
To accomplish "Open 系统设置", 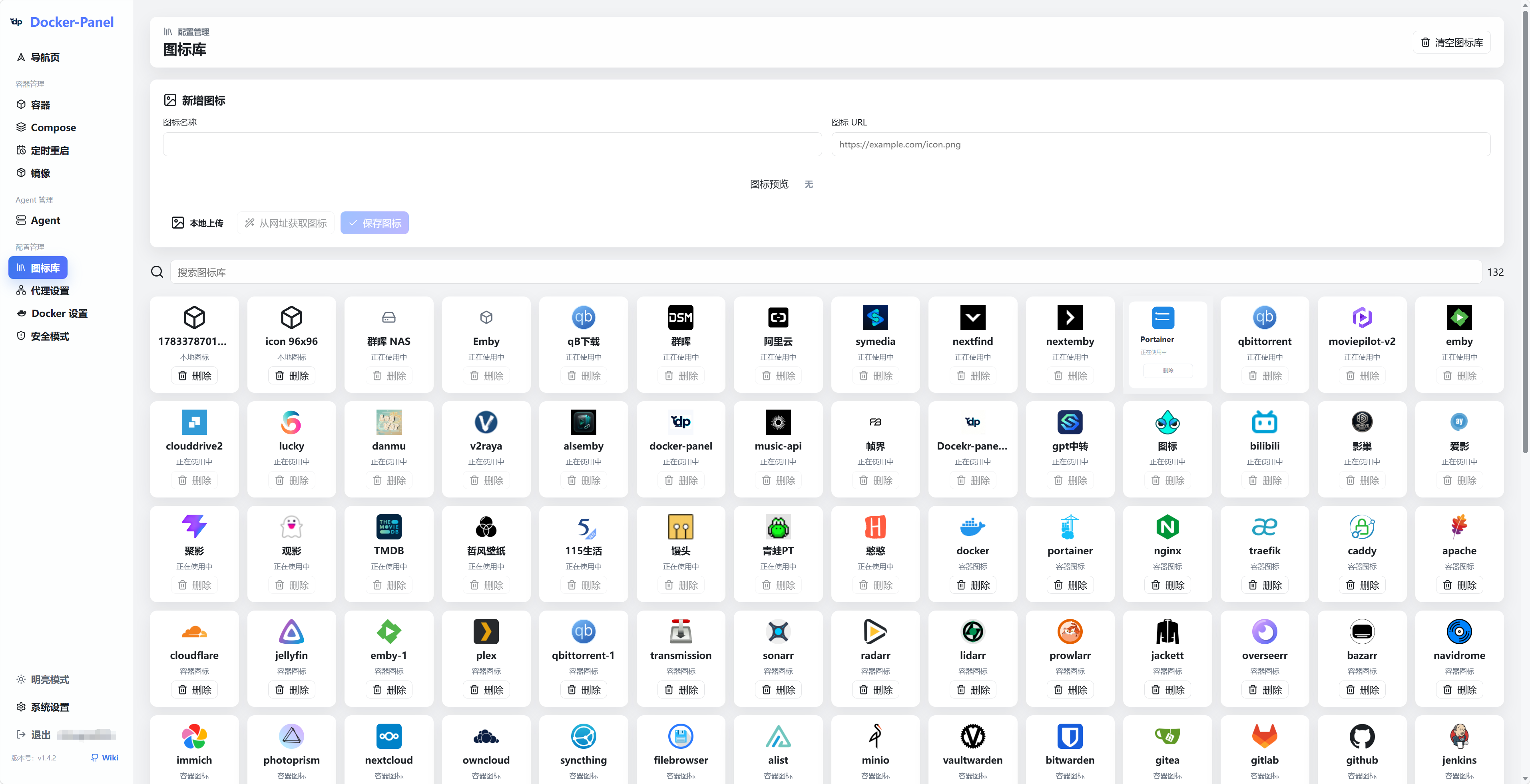I will coord(43,707).
